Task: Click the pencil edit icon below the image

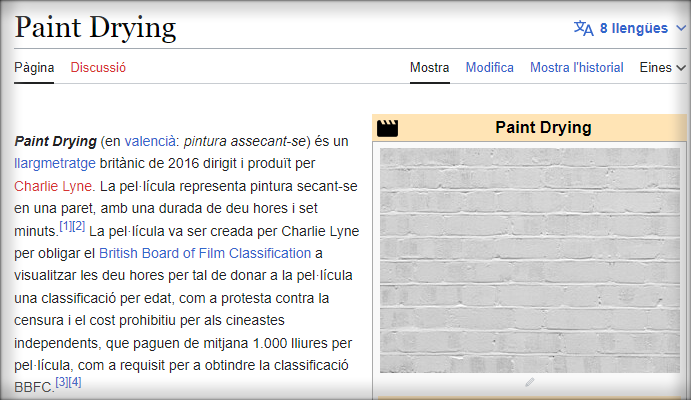Action: pos(530,381)
